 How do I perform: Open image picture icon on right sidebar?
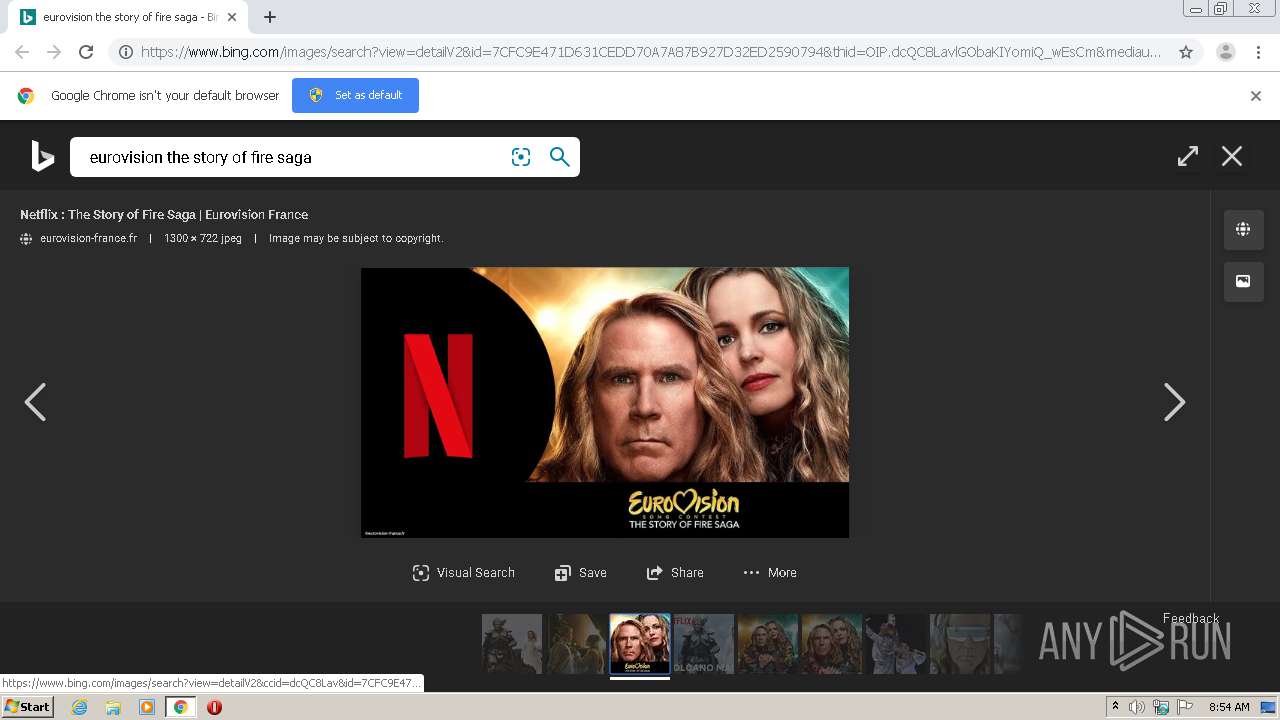[x=1243, y=281]
